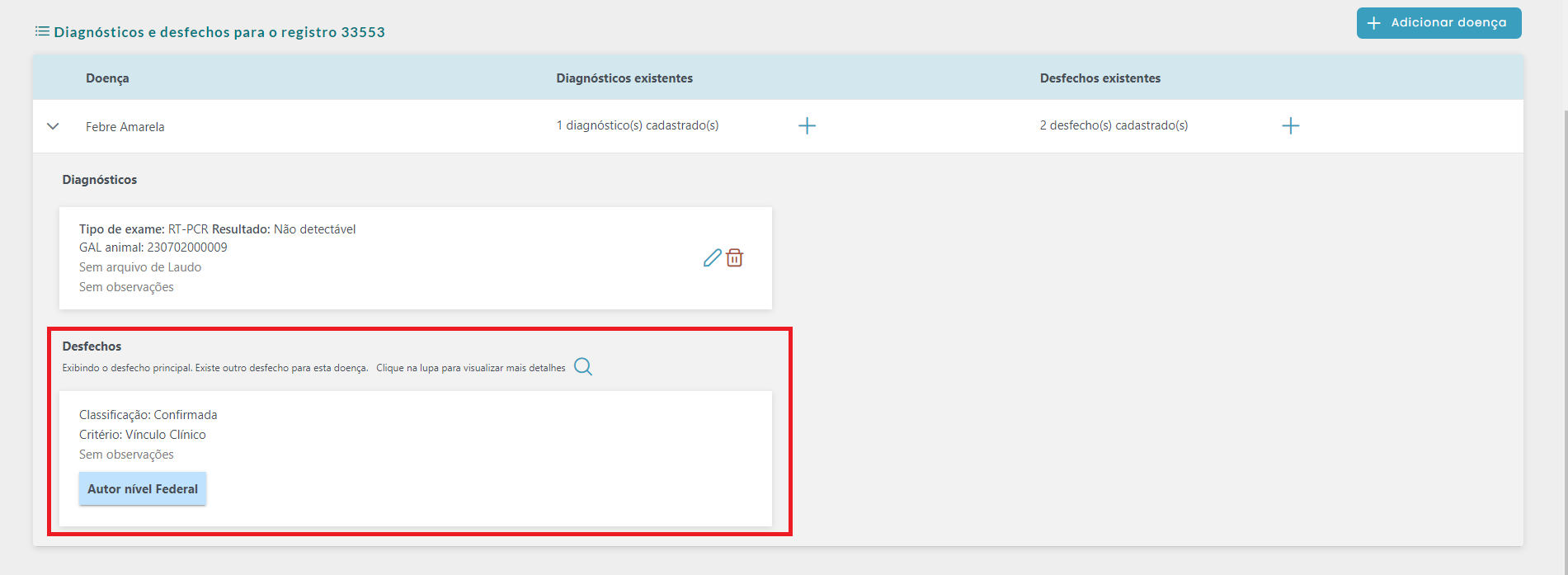Click the Febre Amarela disease name
1568x575 pixels.
[x=125, y=127]
